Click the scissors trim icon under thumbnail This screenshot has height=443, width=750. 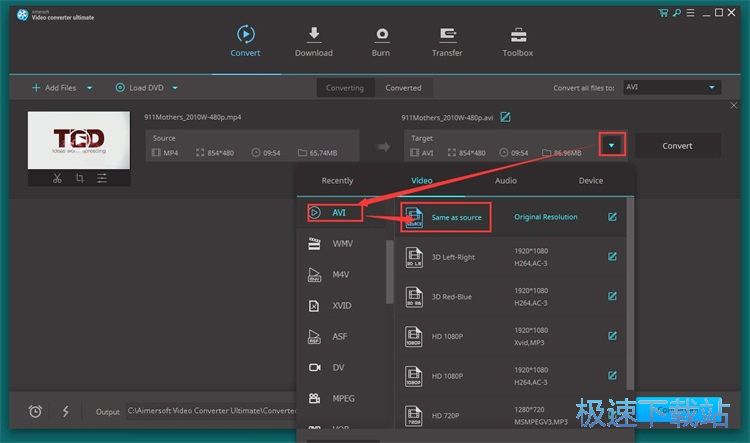click(56, 178)
